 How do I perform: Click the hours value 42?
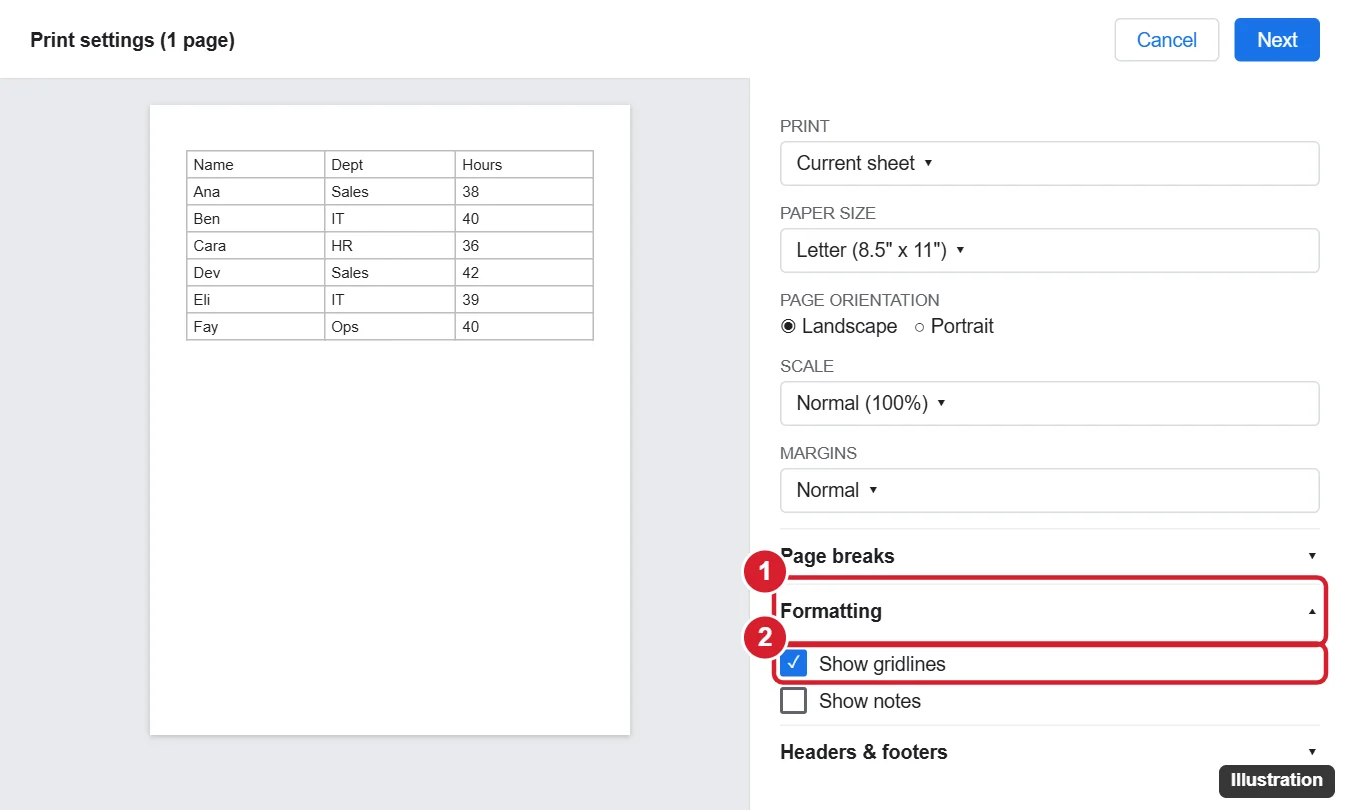[524, 273]
